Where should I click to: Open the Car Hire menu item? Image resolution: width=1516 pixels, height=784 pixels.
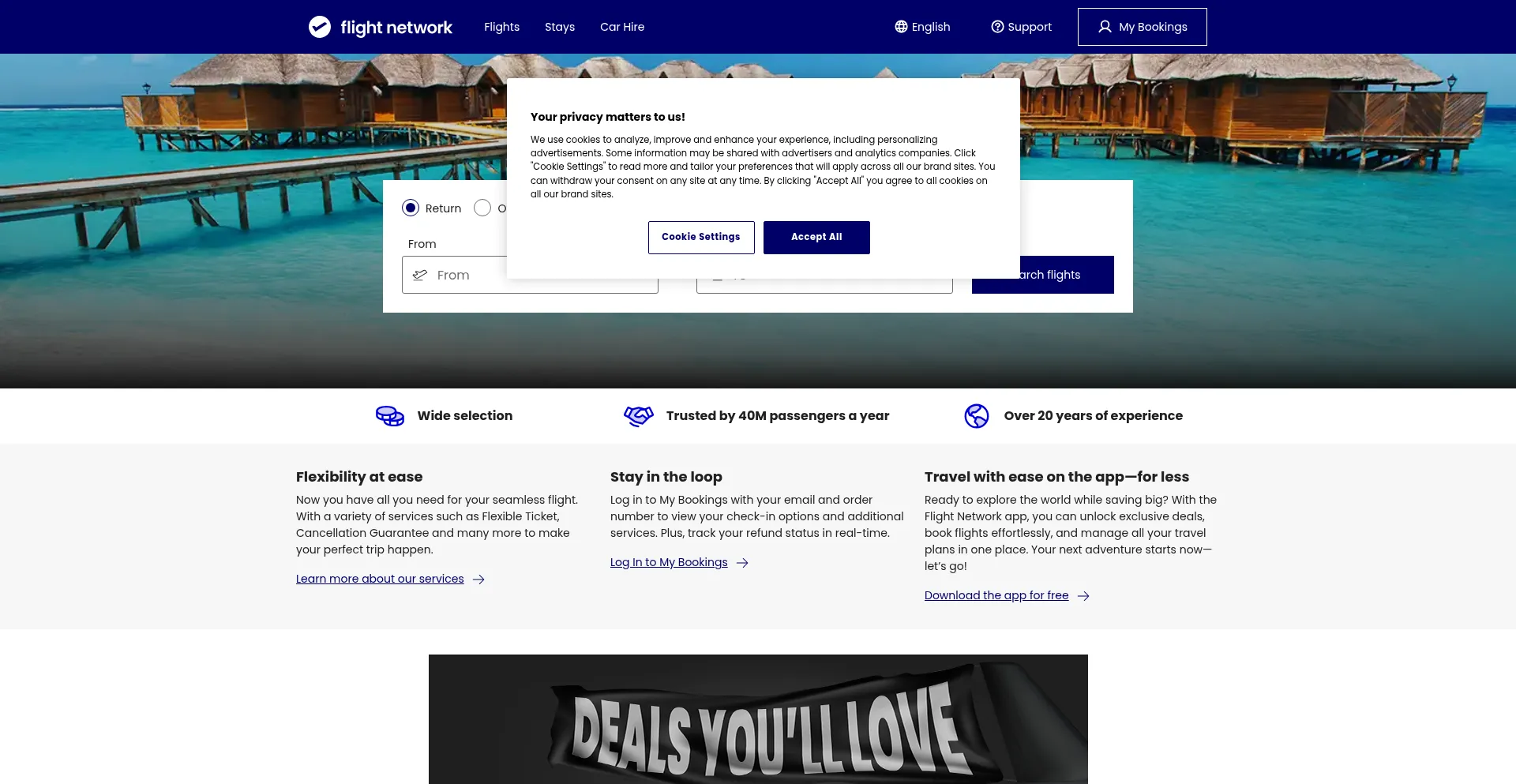pyautogui.click(x=622, y=27)
